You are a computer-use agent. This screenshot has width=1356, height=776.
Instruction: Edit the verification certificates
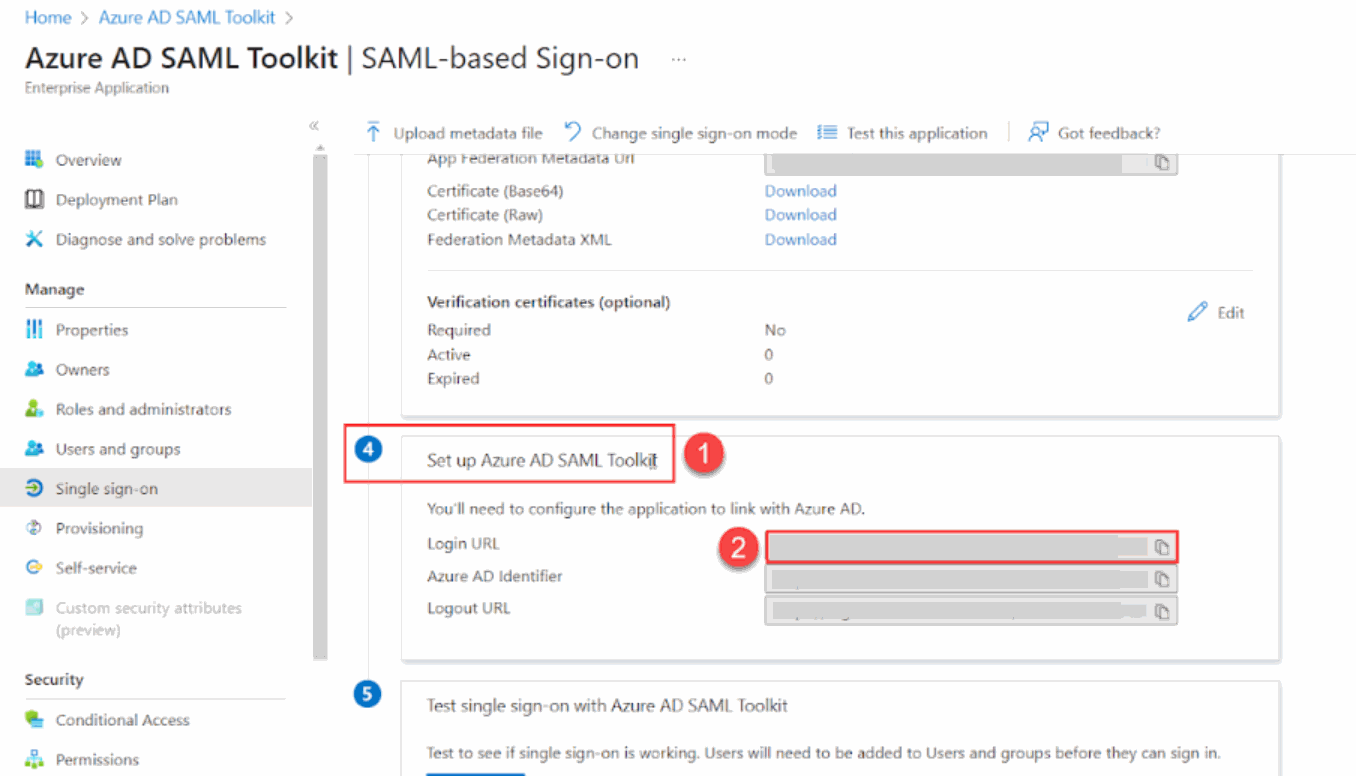1216,311
